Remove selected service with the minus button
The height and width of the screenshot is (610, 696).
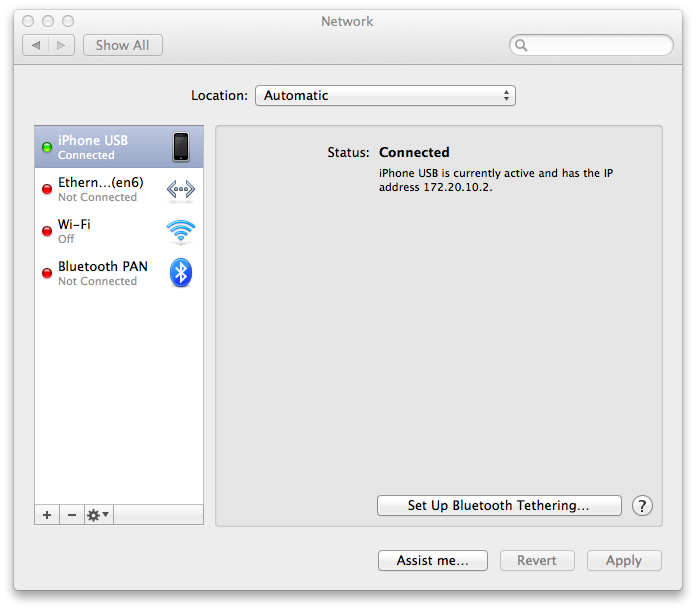point(72,515)
